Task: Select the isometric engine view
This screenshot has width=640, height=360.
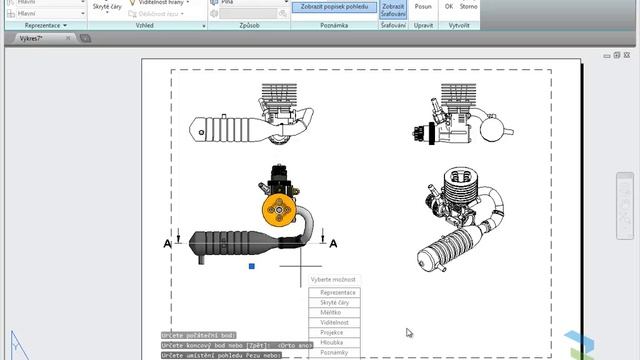Action: [x=461, y=219]
